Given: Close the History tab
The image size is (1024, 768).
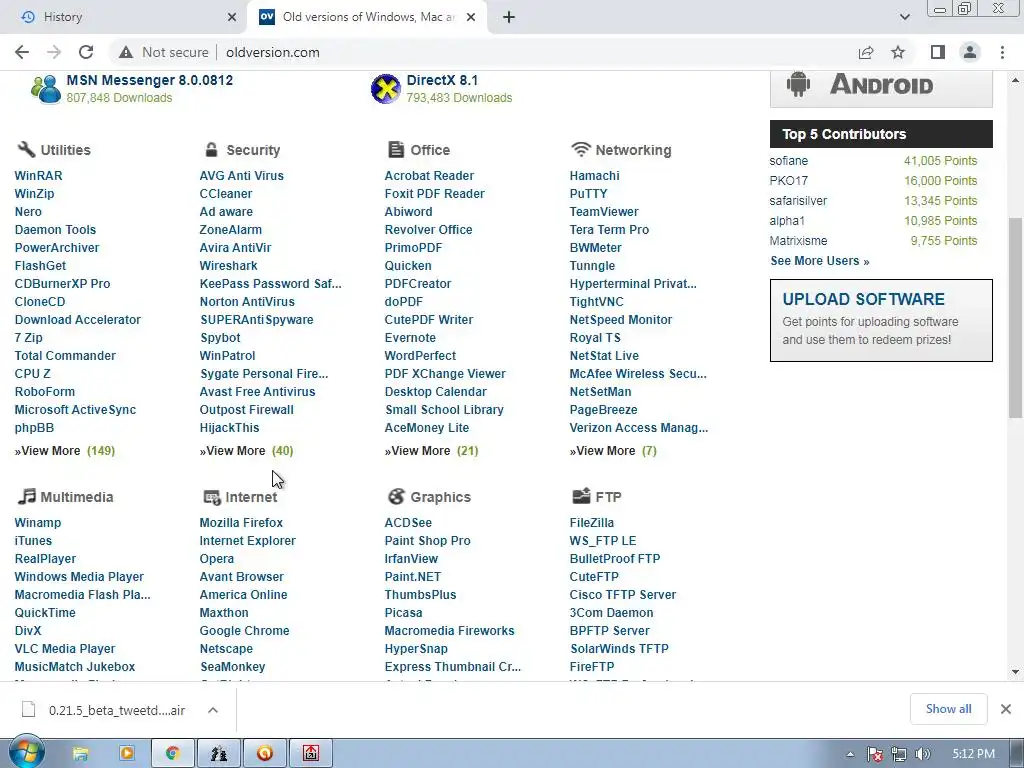Looking at the screenshot, I should [232, 17].
